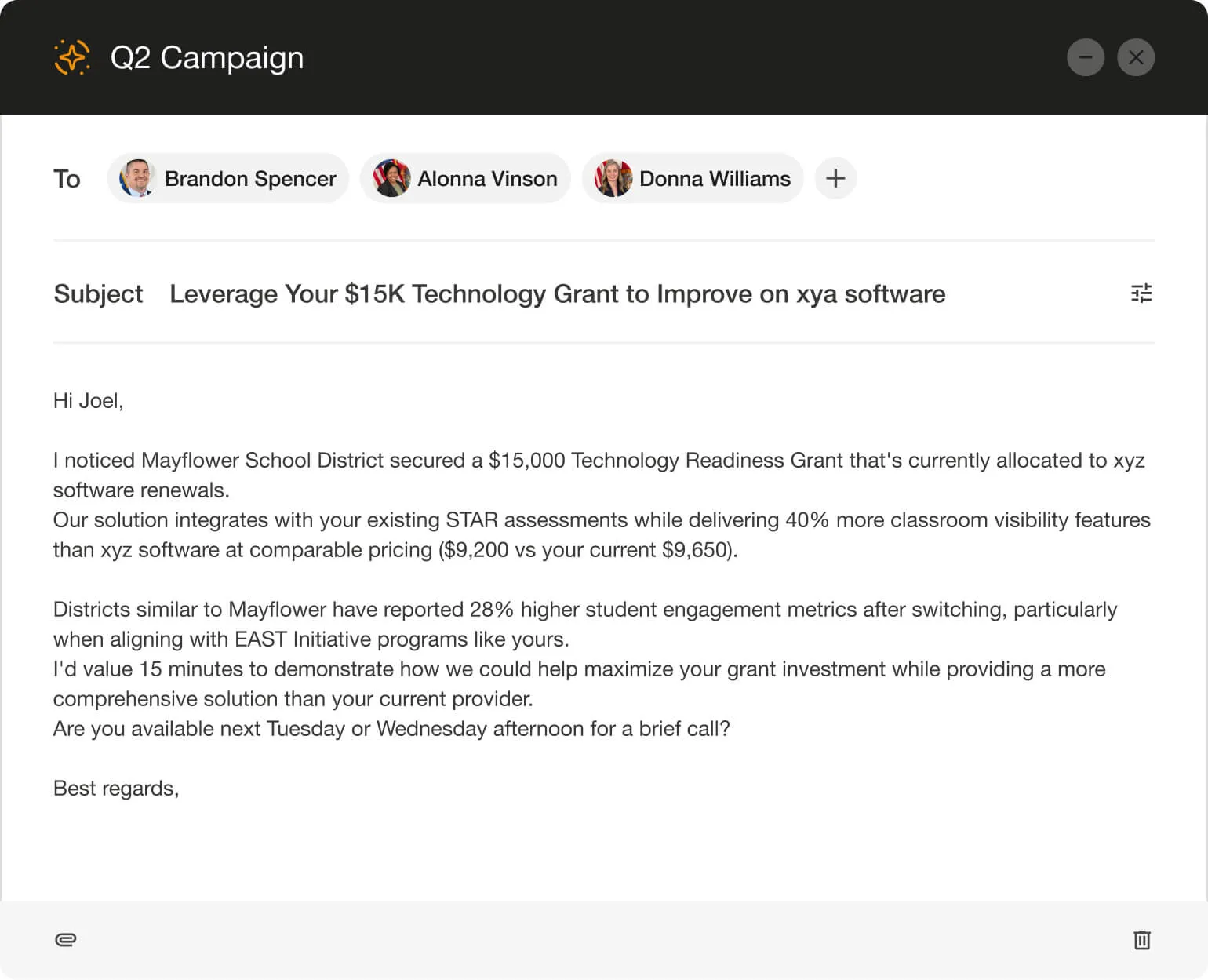
Task: Click Alonna Vinson's avatar photo
Action: [x=391, y=178]
